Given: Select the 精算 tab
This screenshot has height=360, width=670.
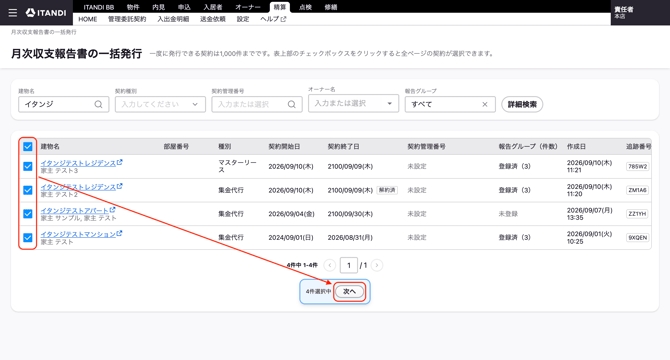Looking at the screenshot, I should click(280, 7).
